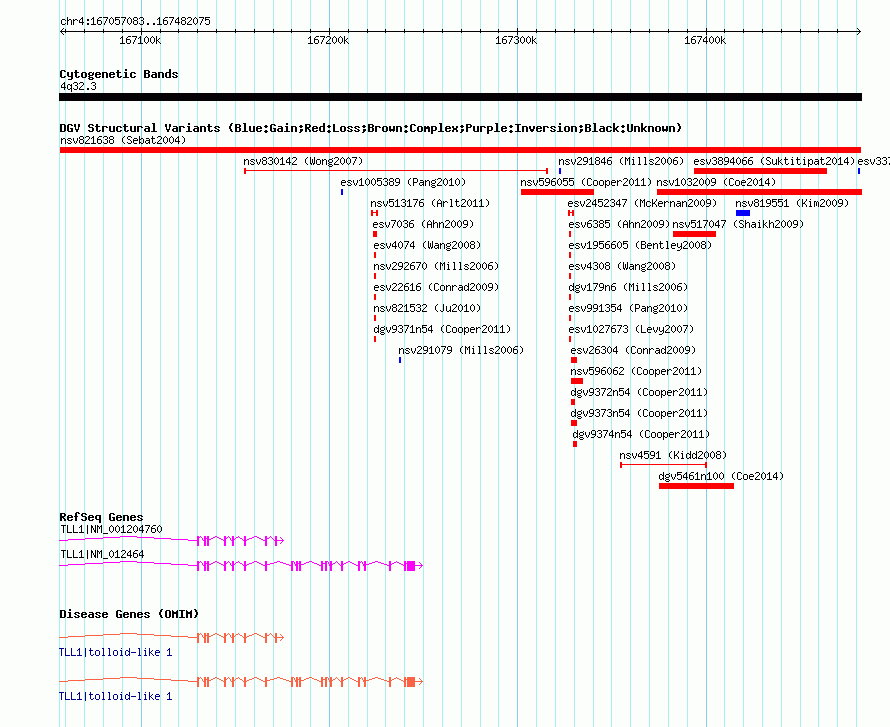Click the red span line under nsv830142
The image size is (890, 727).
pyautogui.click(x=396, y=171)
